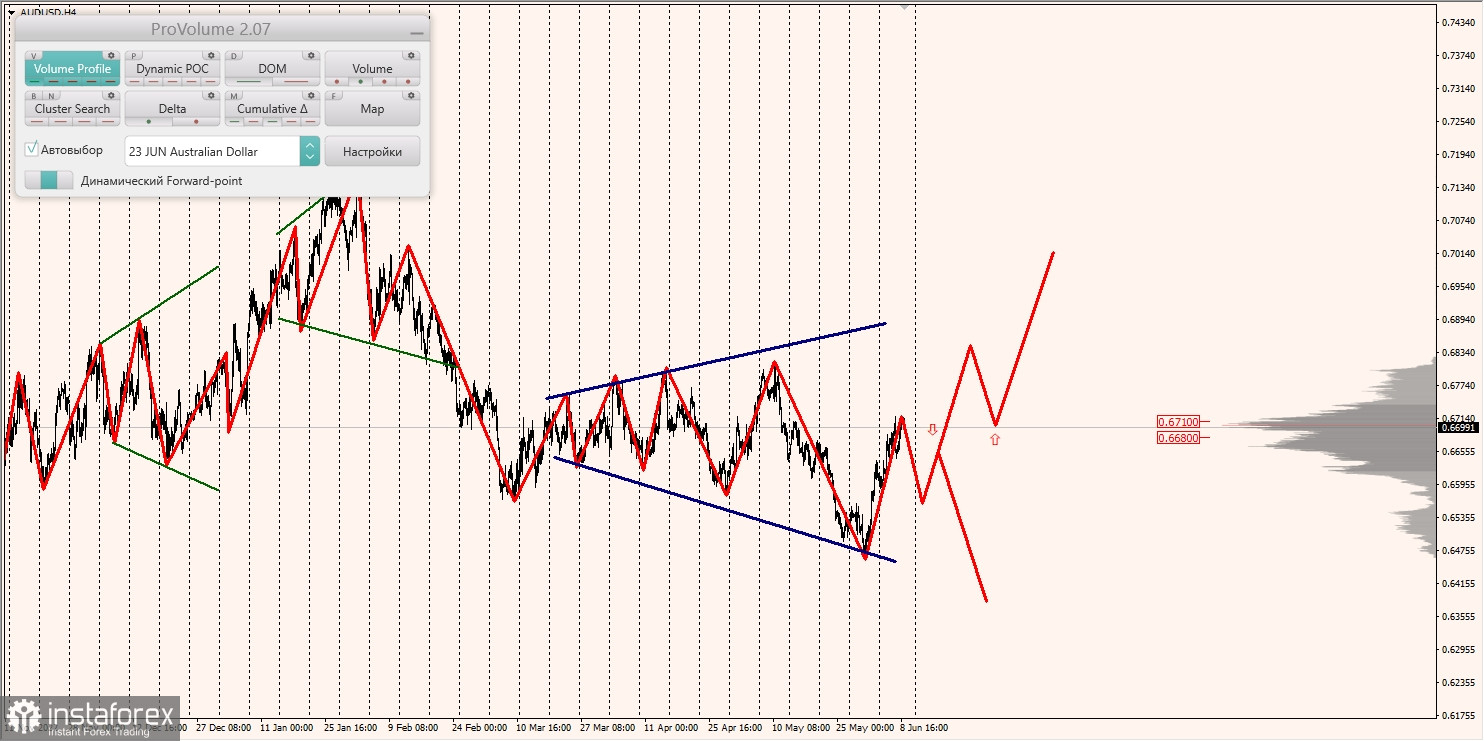
Task: Minimize the ProVolume panel
Action: [x=416, y=32]
